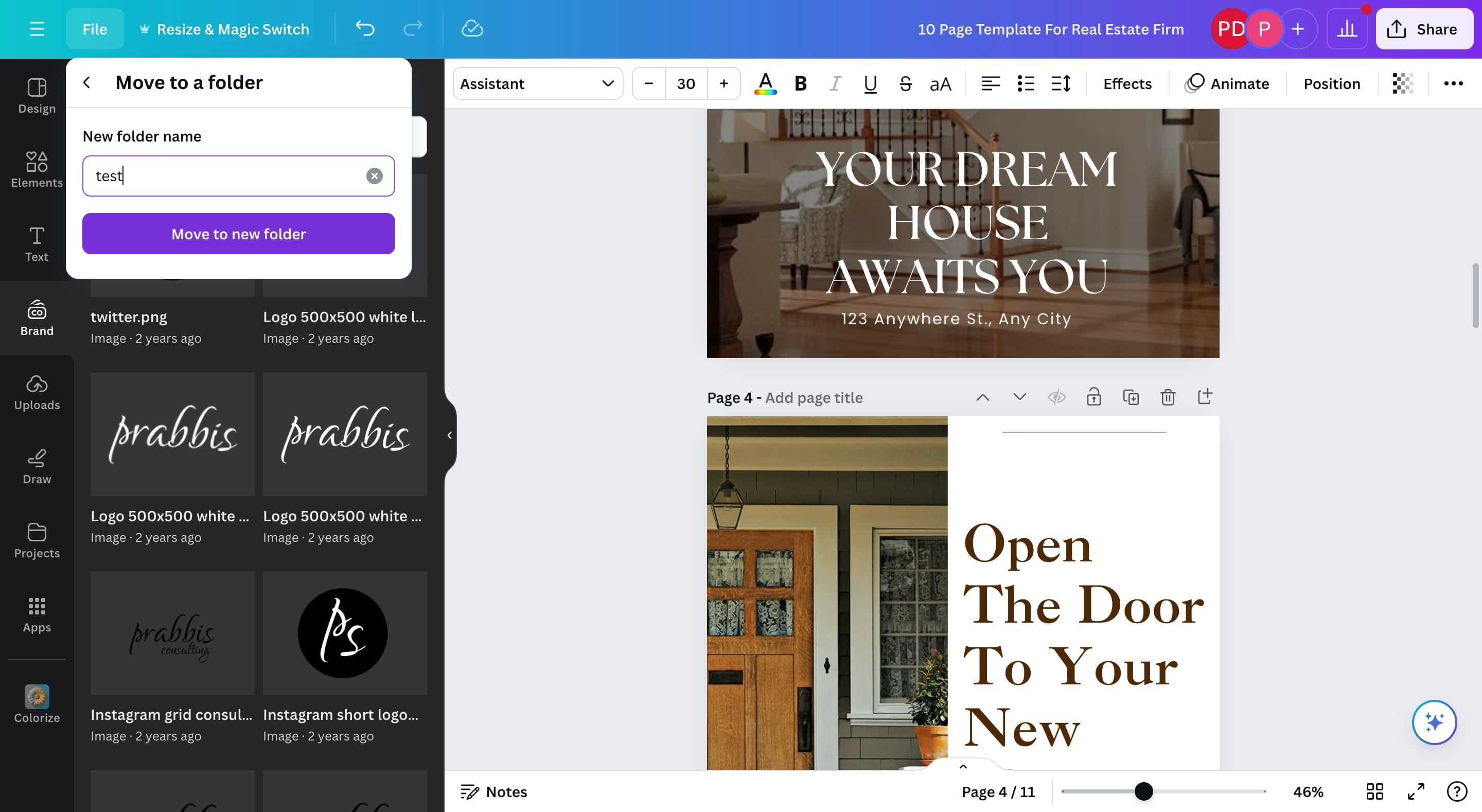Add collaborator with plus icon

pyautogui.click(x=1297, y=29)
